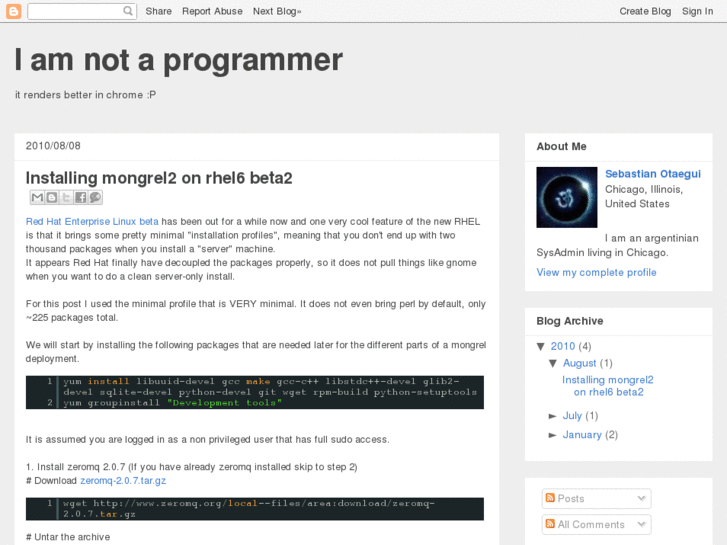Email this post via Gmail icon
Viewport: 727px width, 545px height.
tap(37, 198)
